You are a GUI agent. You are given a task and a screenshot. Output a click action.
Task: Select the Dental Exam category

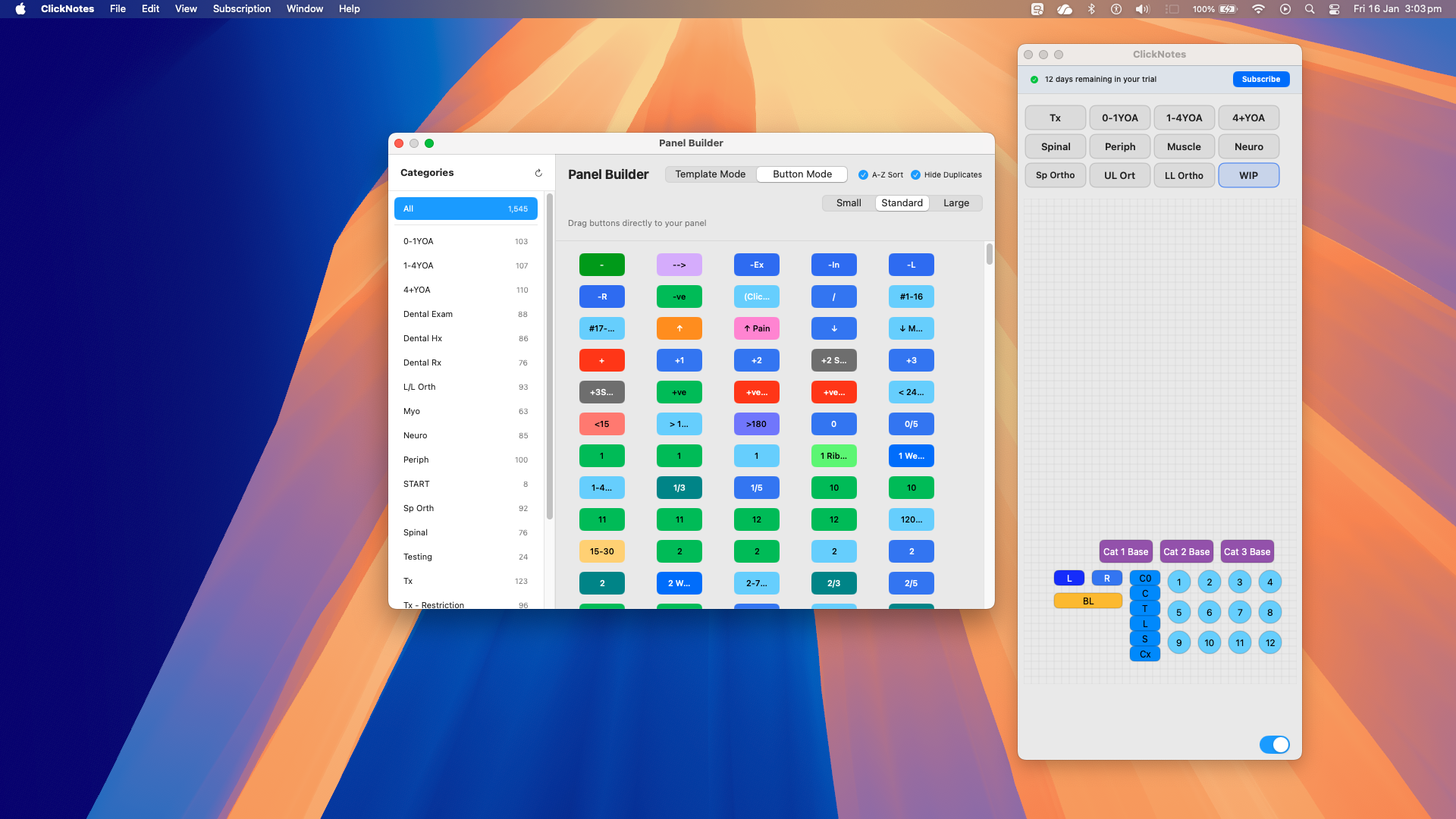point(466,314)
